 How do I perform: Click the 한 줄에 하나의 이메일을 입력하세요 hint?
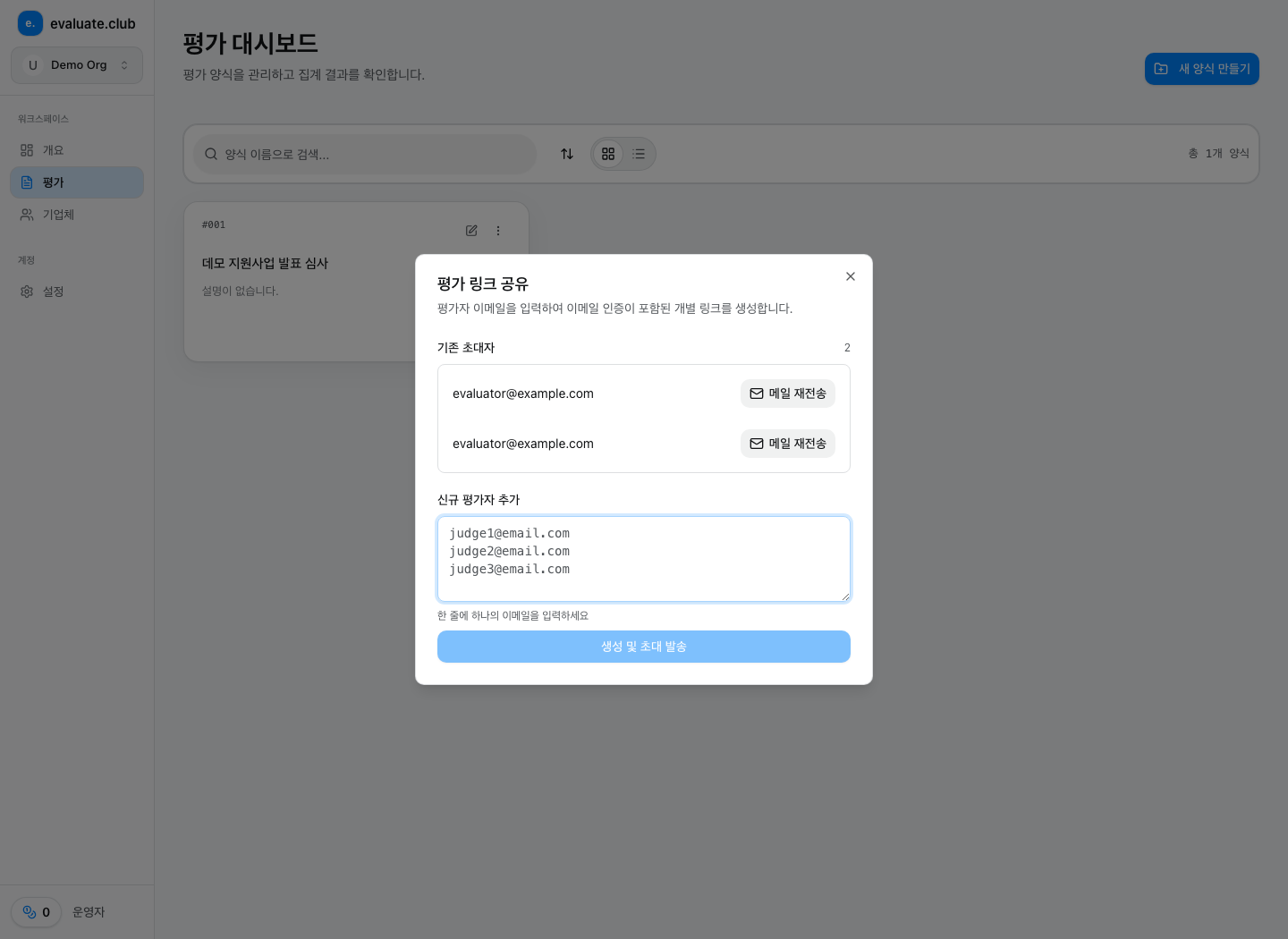point(513,615)
